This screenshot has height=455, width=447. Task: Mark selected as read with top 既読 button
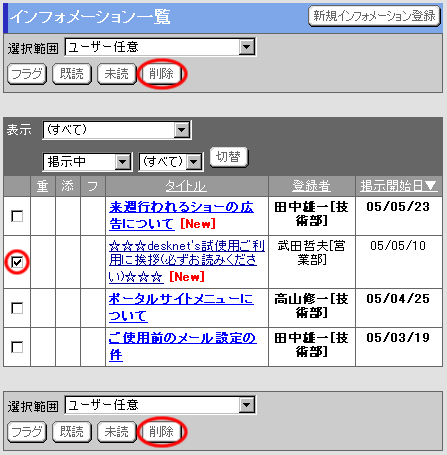pyautogui.click(x=72, y=74)
